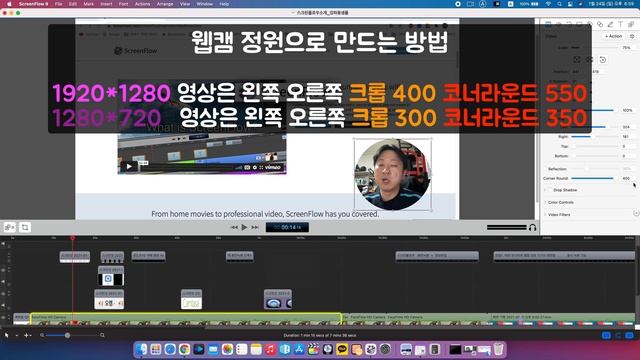Image resolution: width=640 pixels, height=360 pixels.
Task: Adjust the timeline zoom slider handle
Action: pos(67,335)
